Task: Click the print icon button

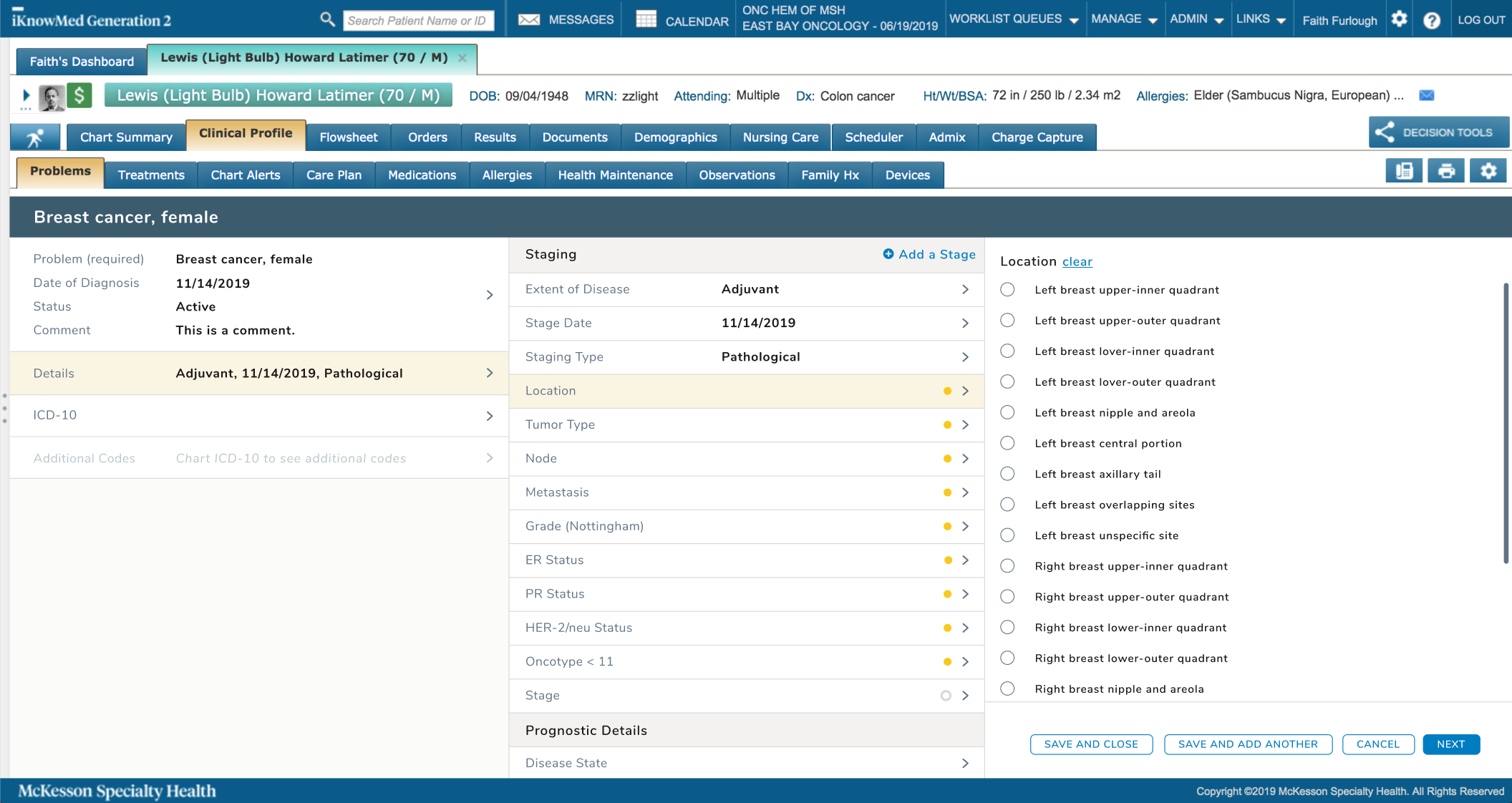Action: tap(1446, 171)
